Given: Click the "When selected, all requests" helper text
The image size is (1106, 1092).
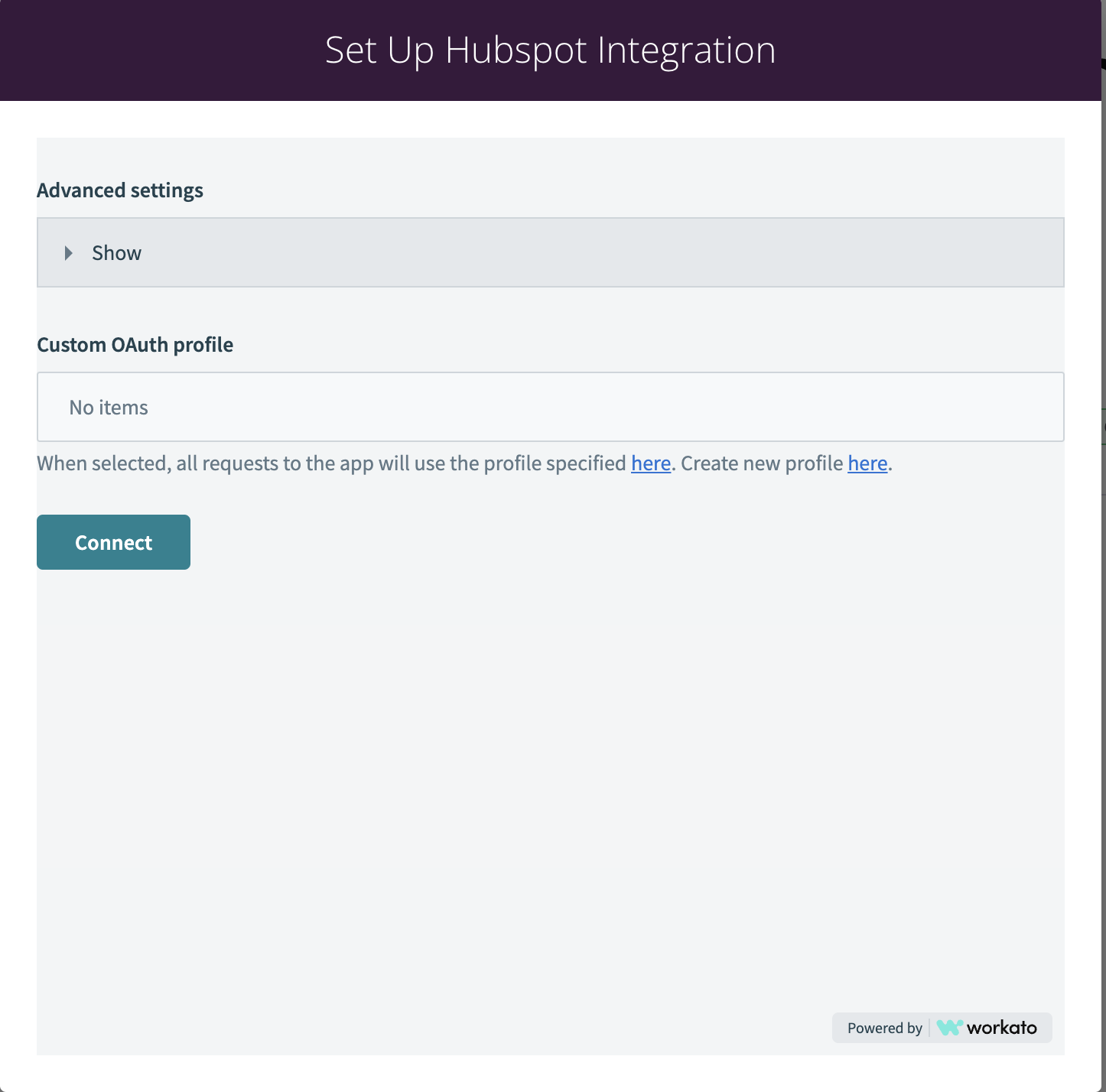Looking at the screenshot, I should pos(331,463).
